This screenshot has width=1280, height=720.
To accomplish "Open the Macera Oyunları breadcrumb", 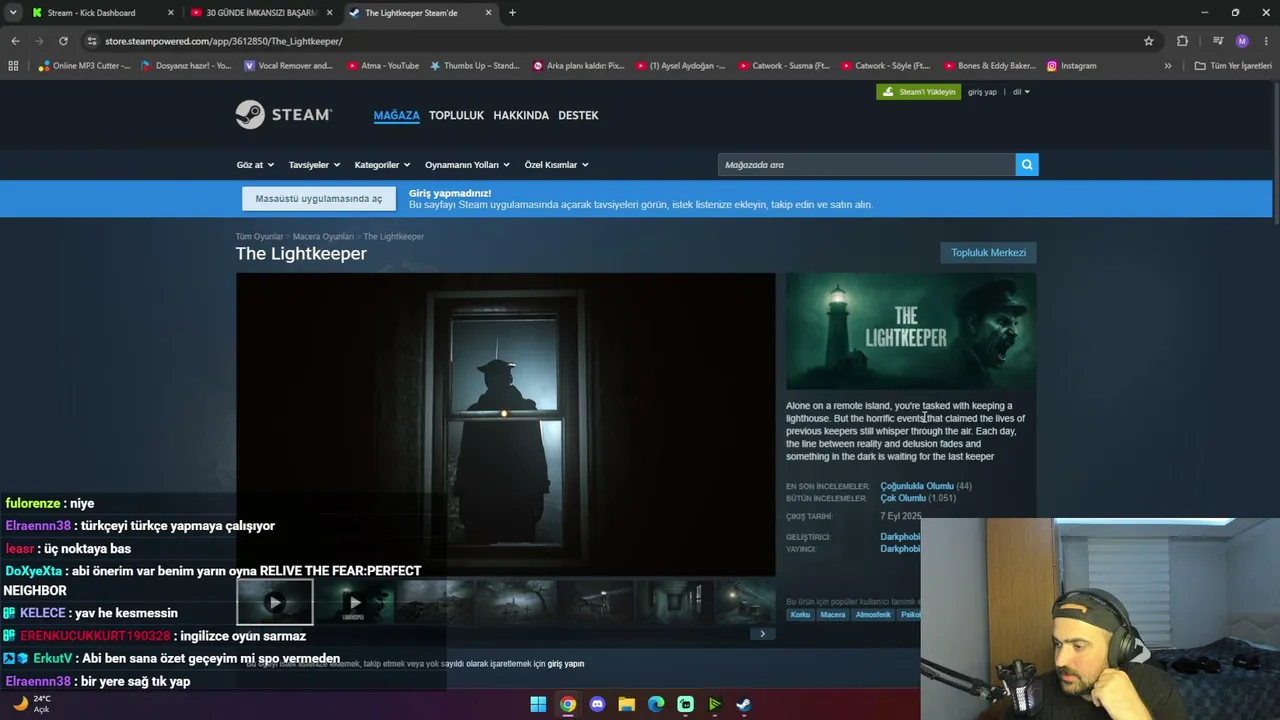I will pyautogui.click(x=323, y=237).
